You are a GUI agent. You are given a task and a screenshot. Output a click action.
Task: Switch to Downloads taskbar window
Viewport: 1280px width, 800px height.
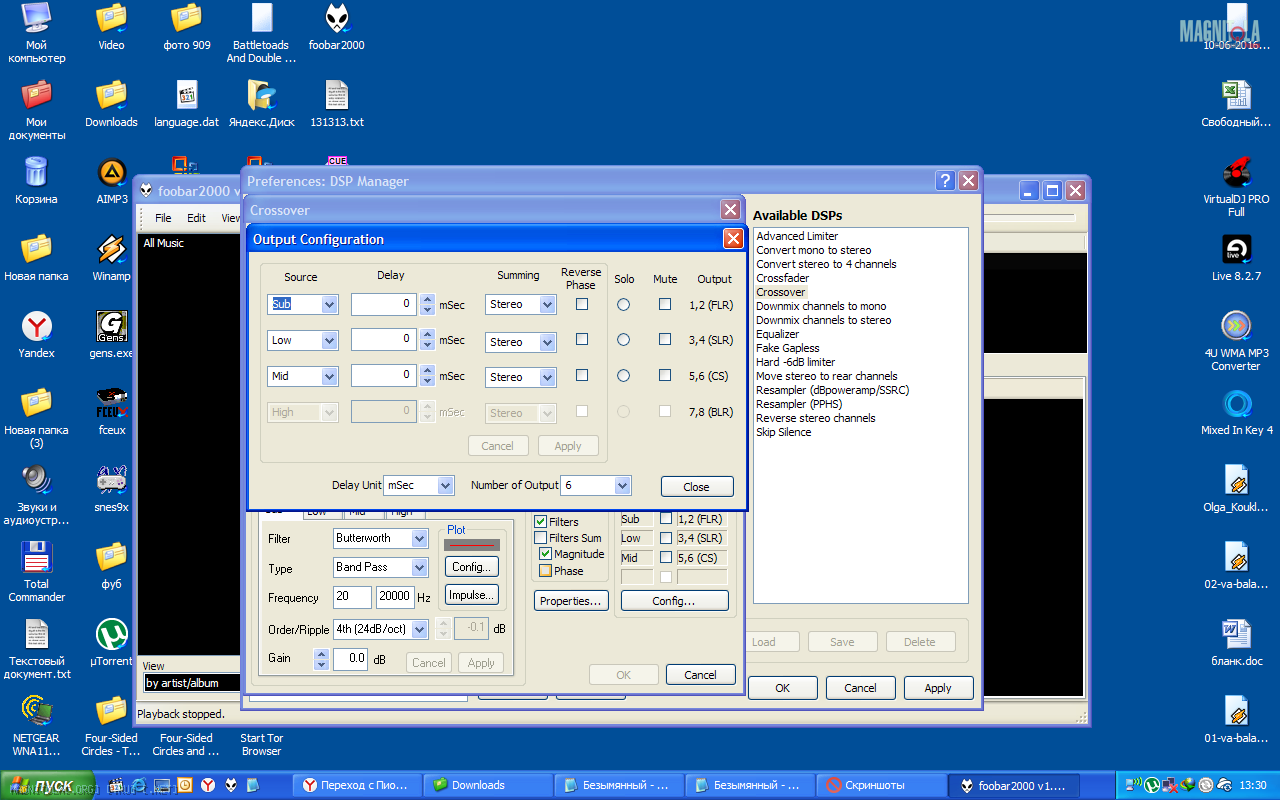[487, 785]
